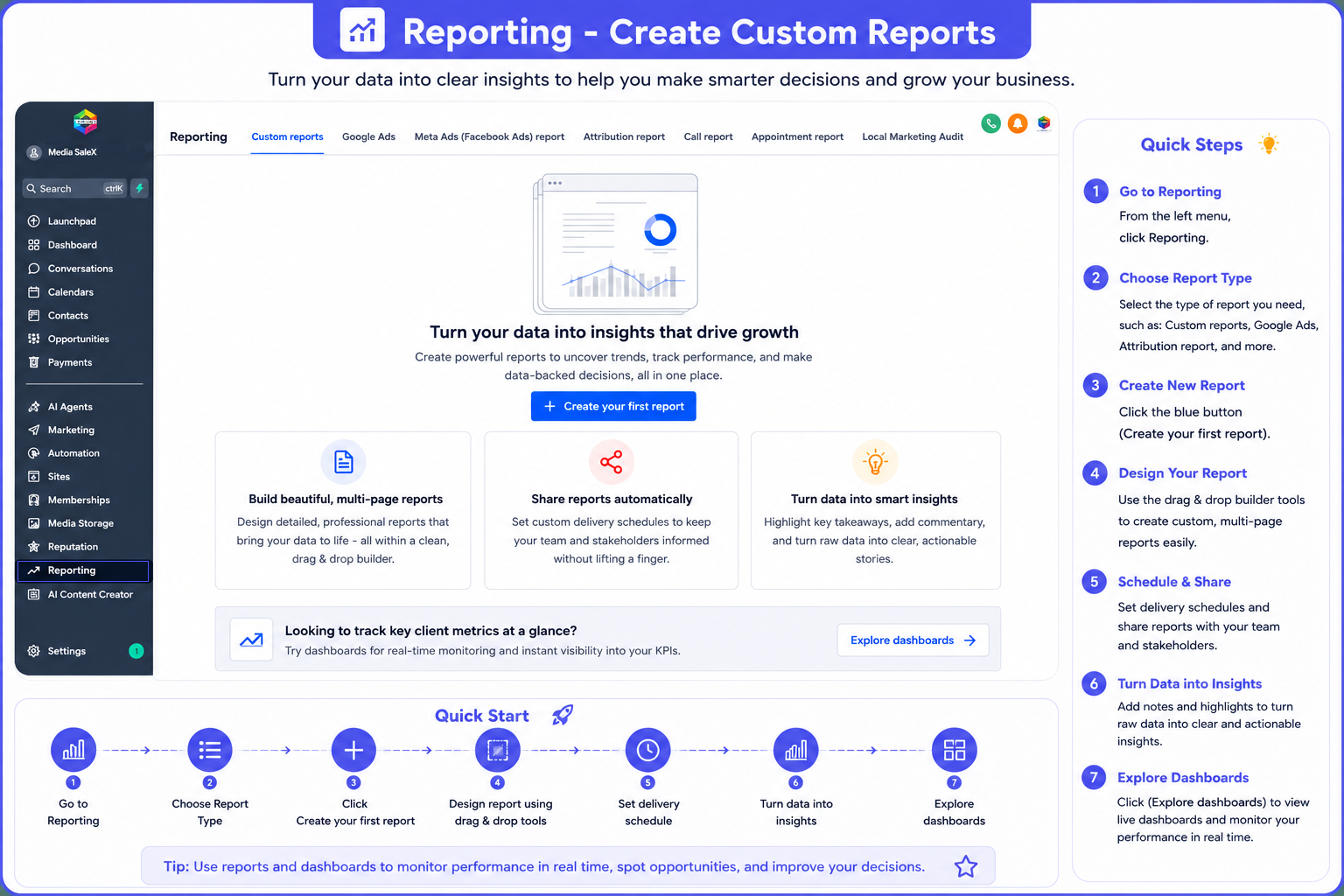The width and height of the screenshot is (1344, 896).
Task: Select the Appointment report tab
Action: pyautogui.click(x=797, y=136)
